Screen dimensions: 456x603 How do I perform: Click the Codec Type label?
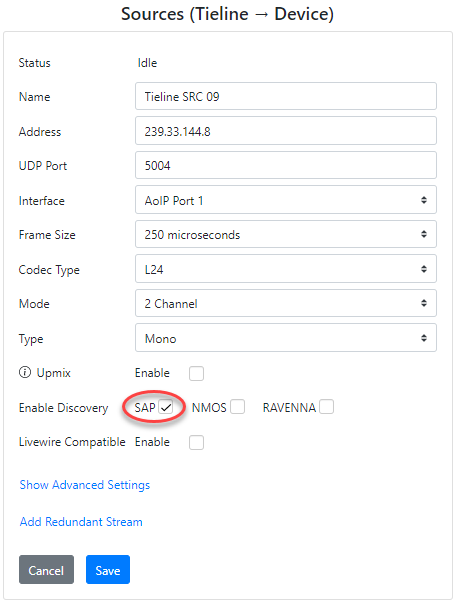pos(49,270)
